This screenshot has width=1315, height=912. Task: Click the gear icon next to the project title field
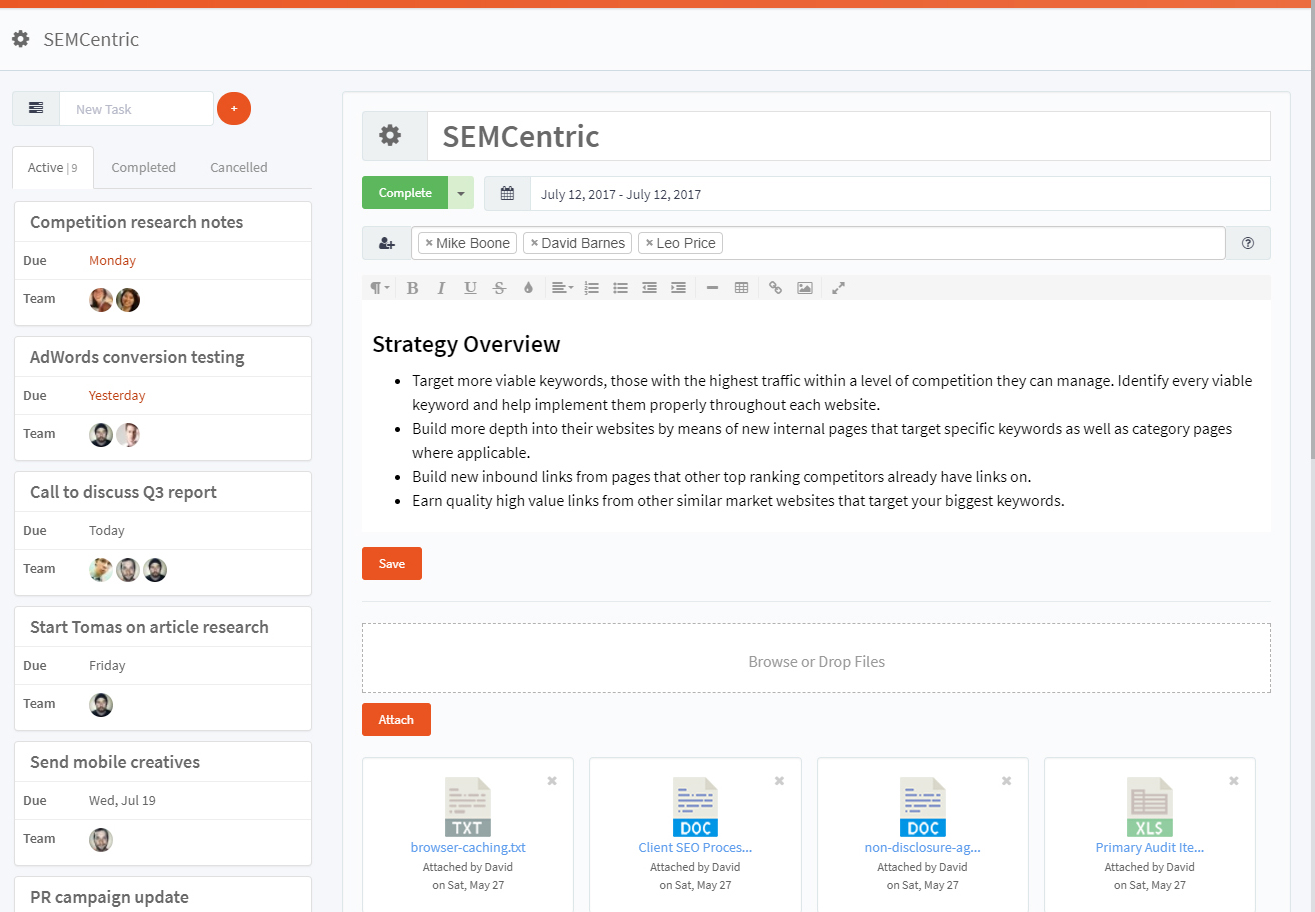(390, 136)
